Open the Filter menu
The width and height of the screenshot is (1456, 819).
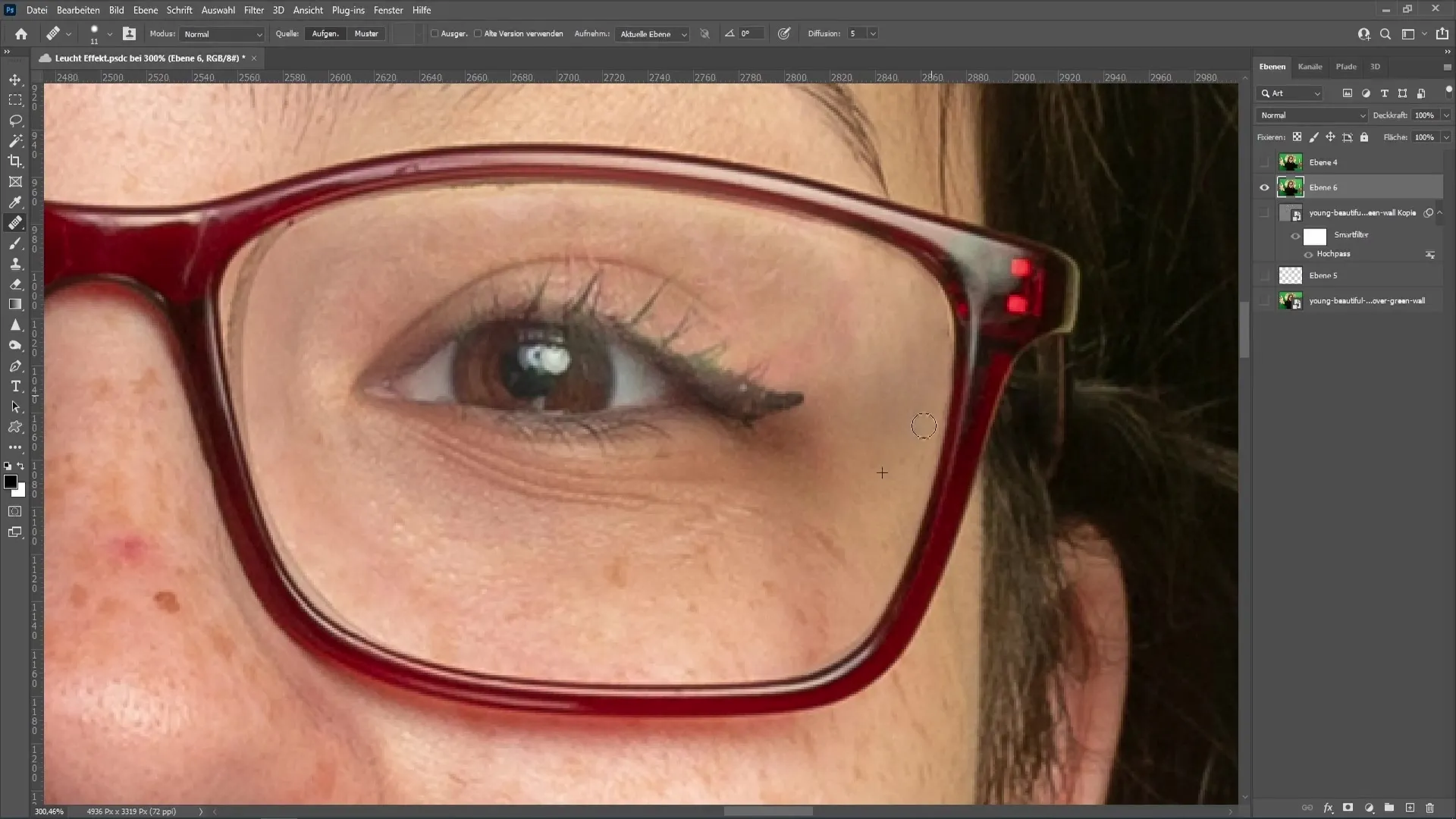point(254,10)
